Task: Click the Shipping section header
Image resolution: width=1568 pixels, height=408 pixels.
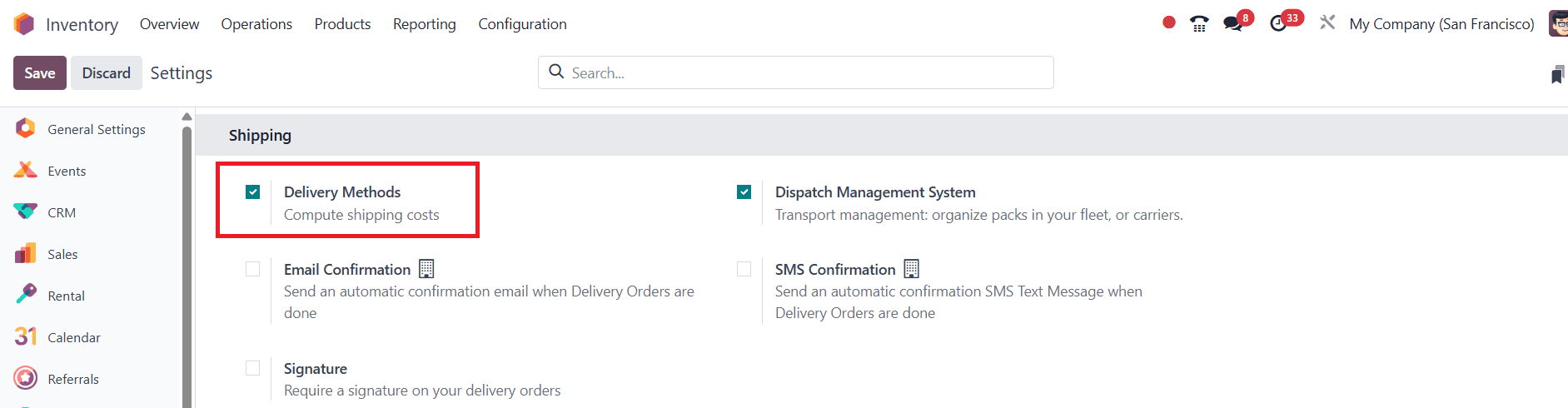Action: coord(260,135)
